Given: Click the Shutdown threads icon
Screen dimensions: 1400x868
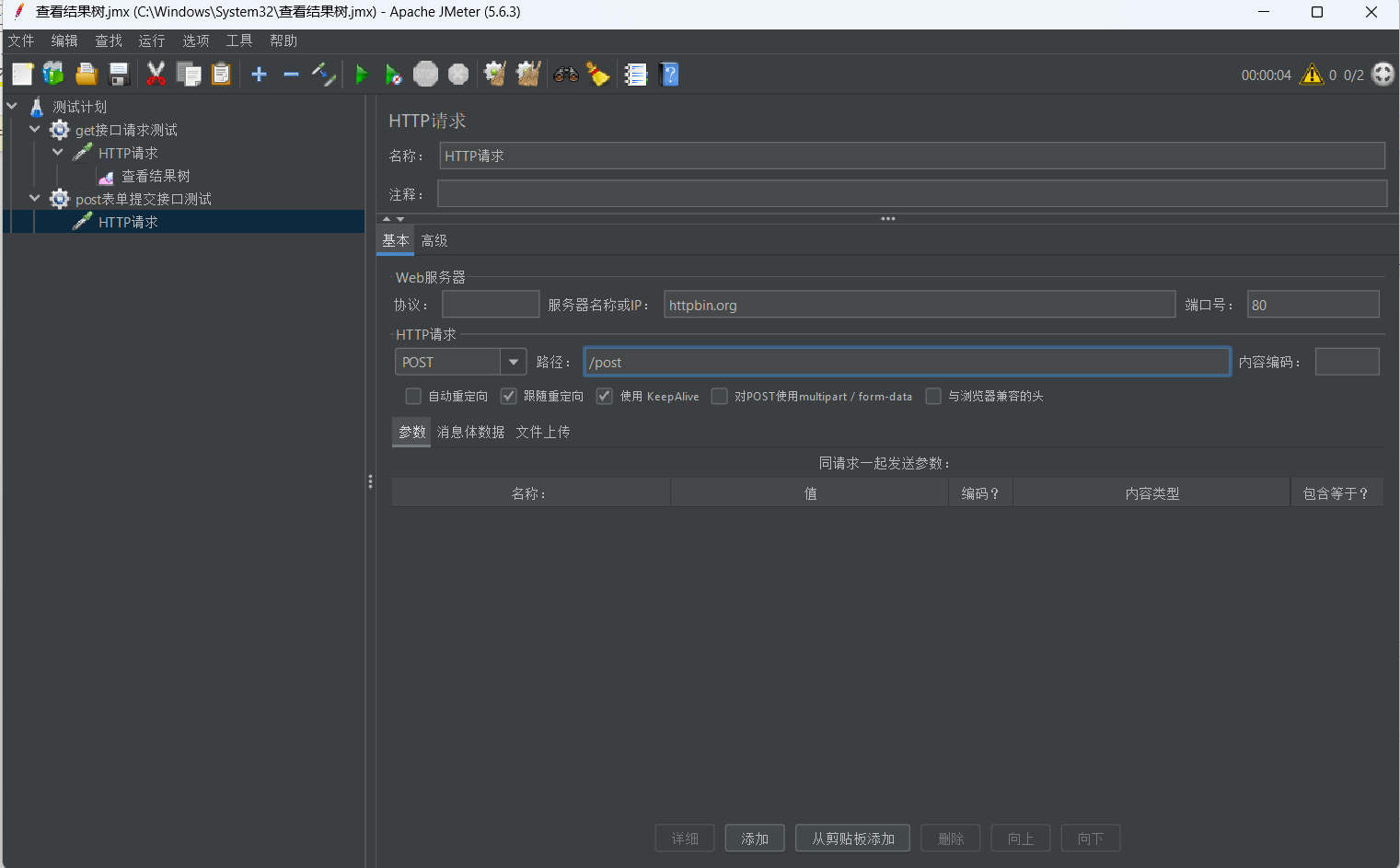Looking at the screenshot, I should 458,75.
